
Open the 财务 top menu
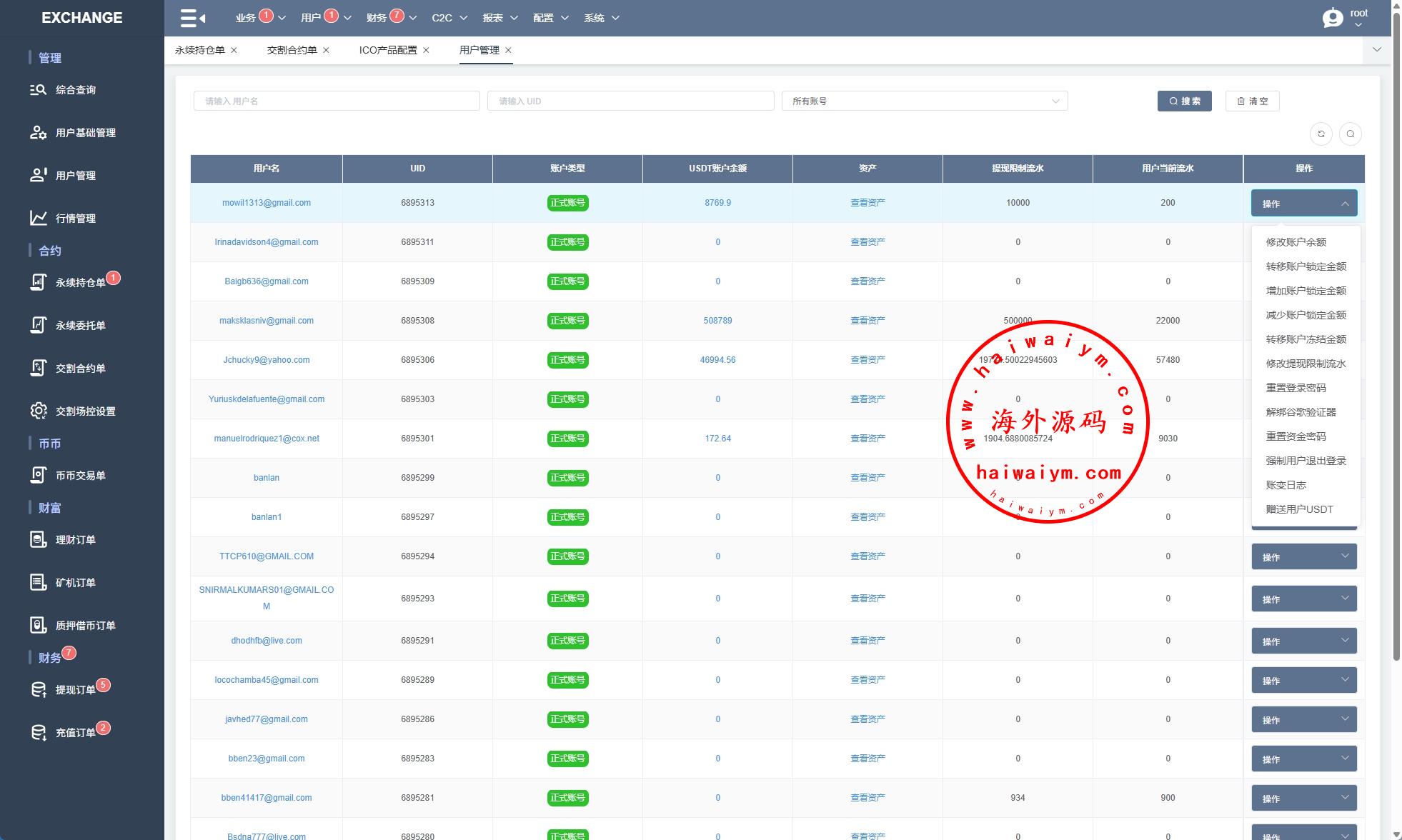[377, 18]
